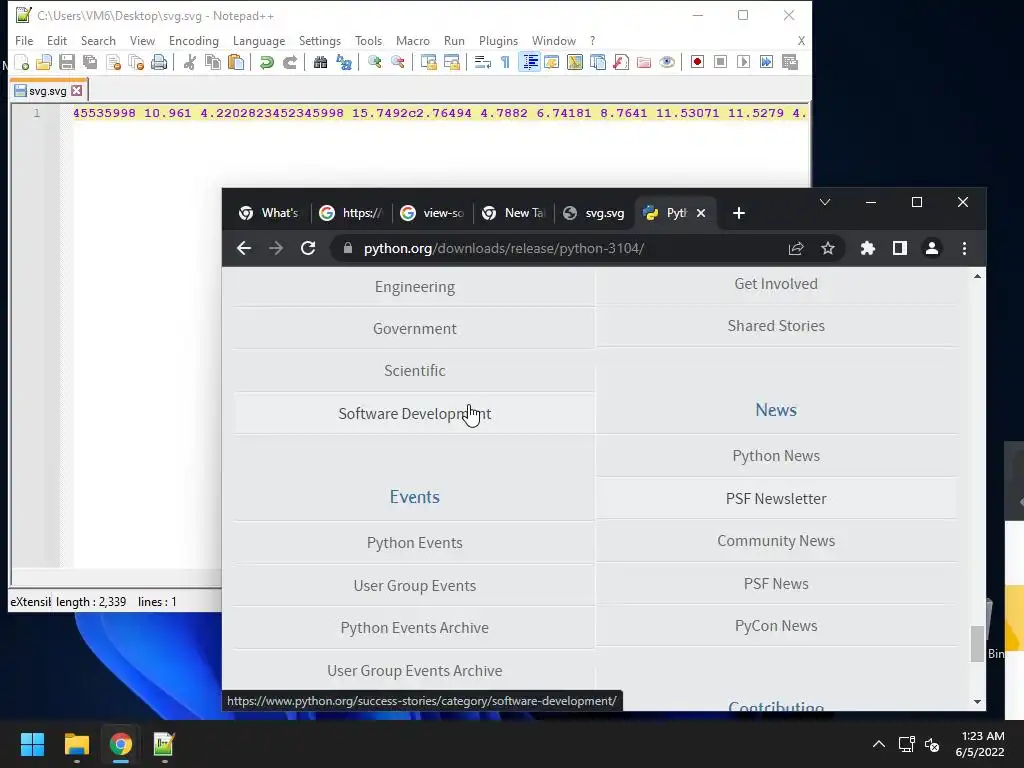Click the Redo arrow in Notepad++
This screenshot has height=768, width=1024.
point(290,62)
